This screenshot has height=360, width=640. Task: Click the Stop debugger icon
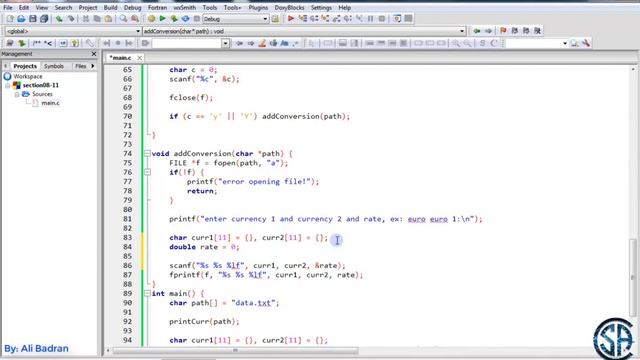(382, 19)
